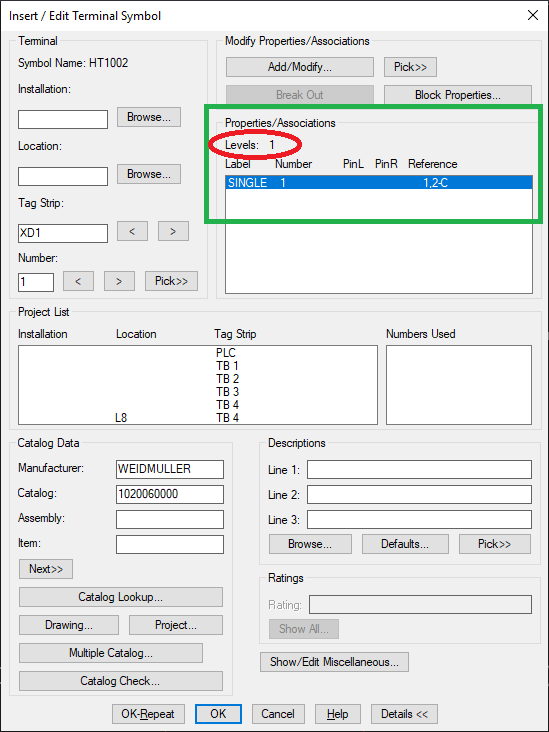The width and height of the screenshot is (549, 732).
Task: Open Catalog Lookup
Action: tap(120, 597)
